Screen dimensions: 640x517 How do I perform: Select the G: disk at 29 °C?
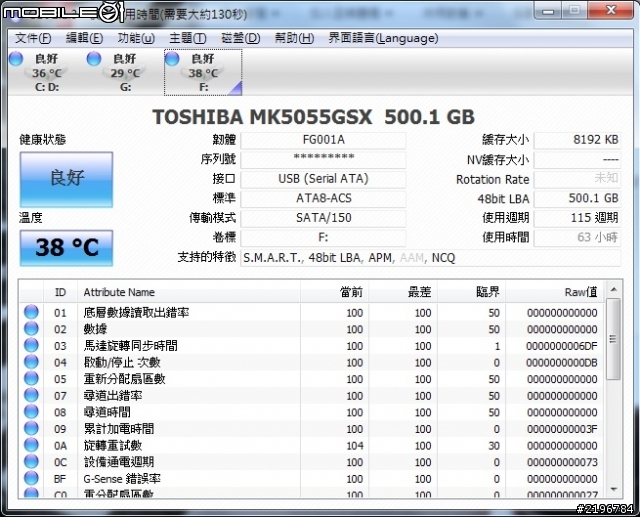pyautogui.click(x=125, y=72)
